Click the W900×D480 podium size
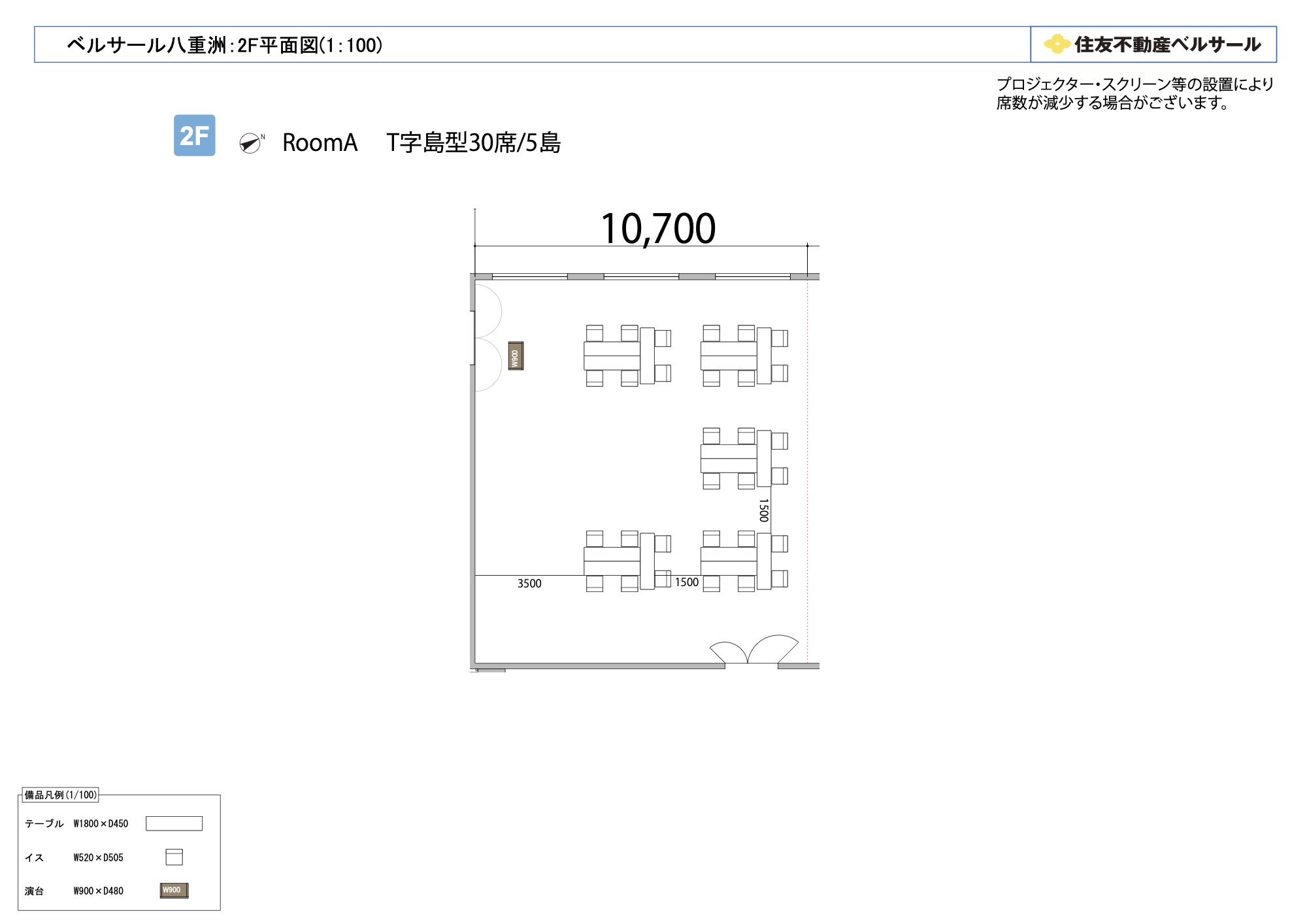 point(98,891)
